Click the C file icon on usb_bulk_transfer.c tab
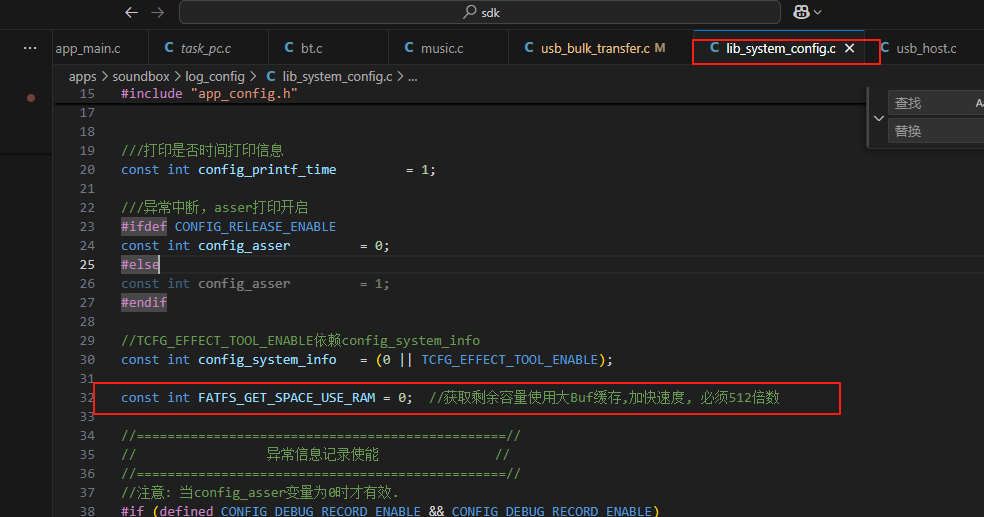Image resolution: width=984 pixels, height=517 pixels. 529,48
